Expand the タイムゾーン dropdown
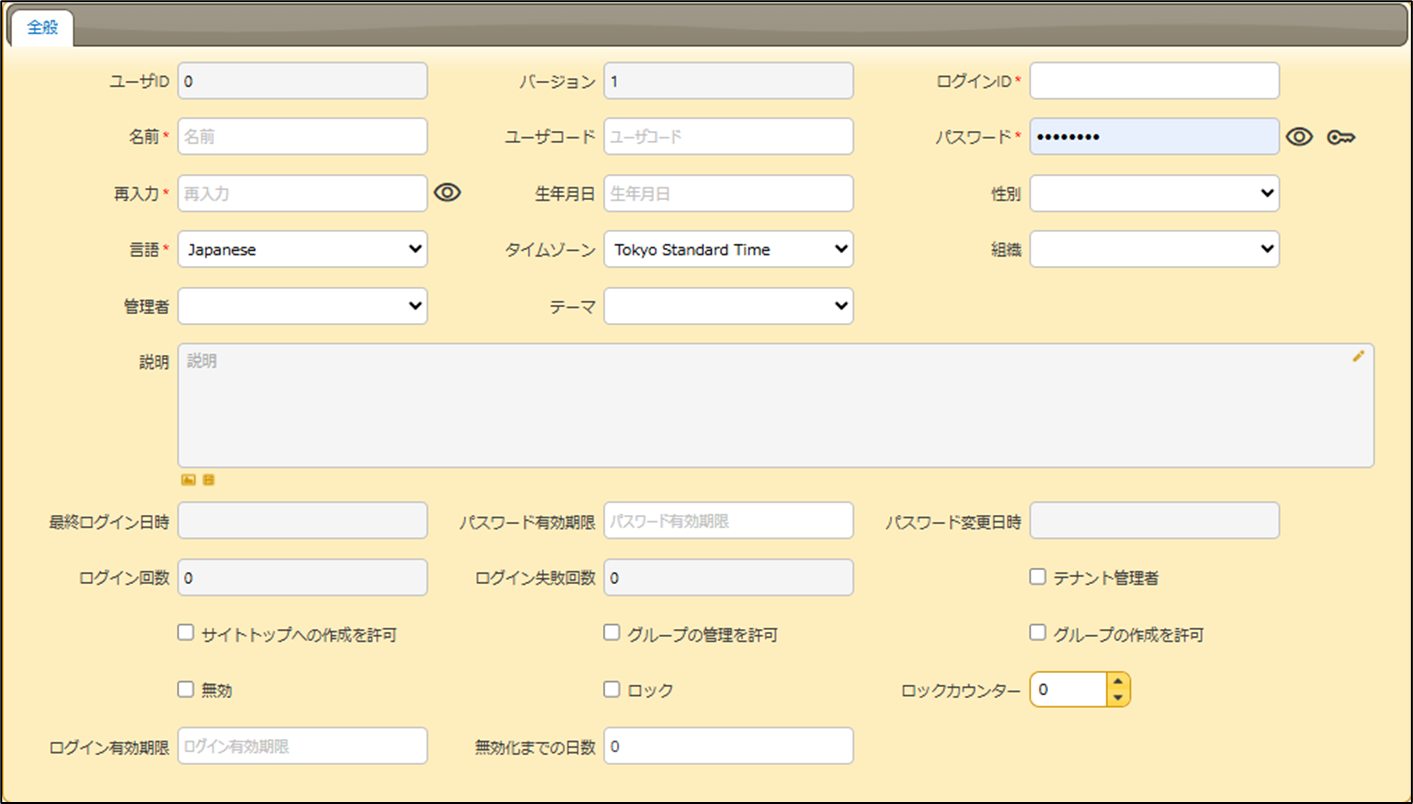The width and height of the screenshot is (1413, 804). (x=728, y=250)
